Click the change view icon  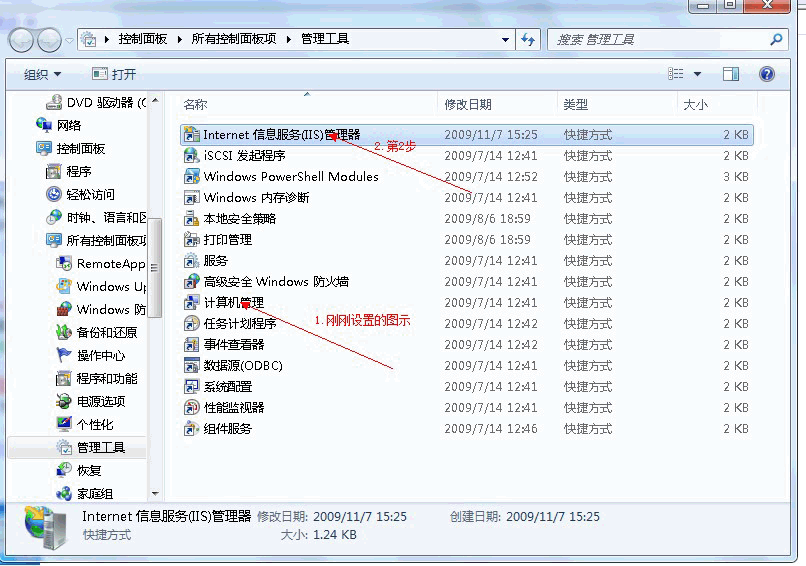tap(675, 74)
